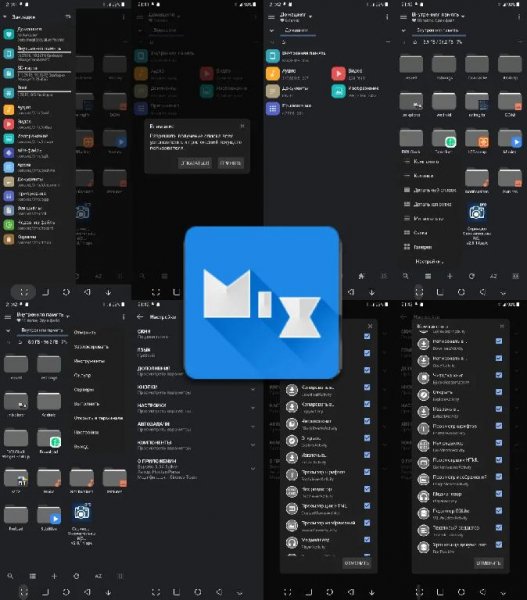Screen dimensions: 527x600
Task: Open hamburger menu on home bookmarks screen
Action: tap(271, 17)
